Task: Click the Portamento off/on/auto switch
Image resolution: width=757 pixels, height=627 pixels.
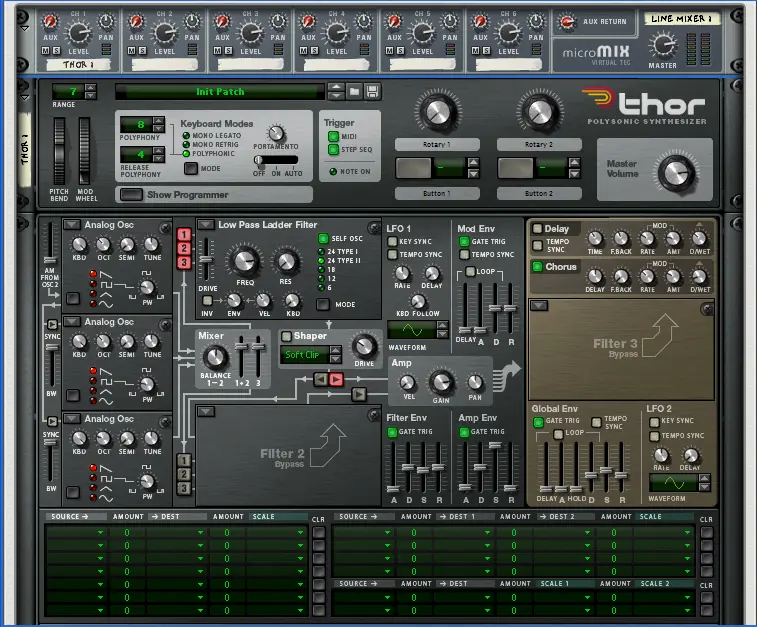Action: (276, 160)
